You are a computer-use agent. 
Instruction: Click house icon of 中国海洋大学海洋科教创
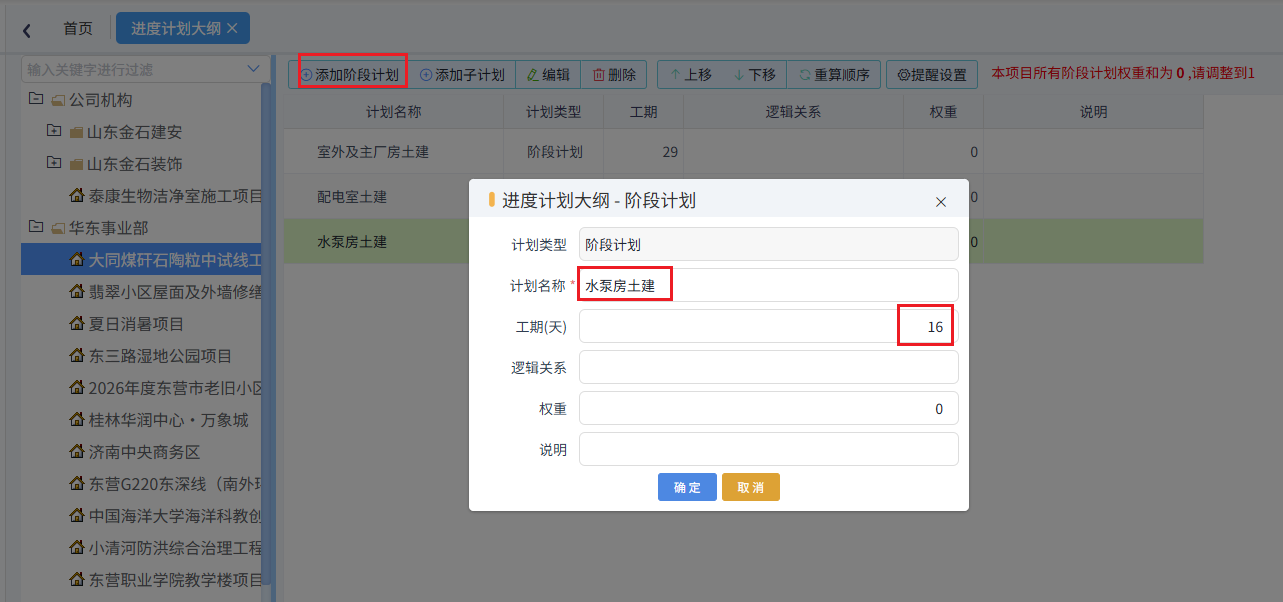[77, 515]
